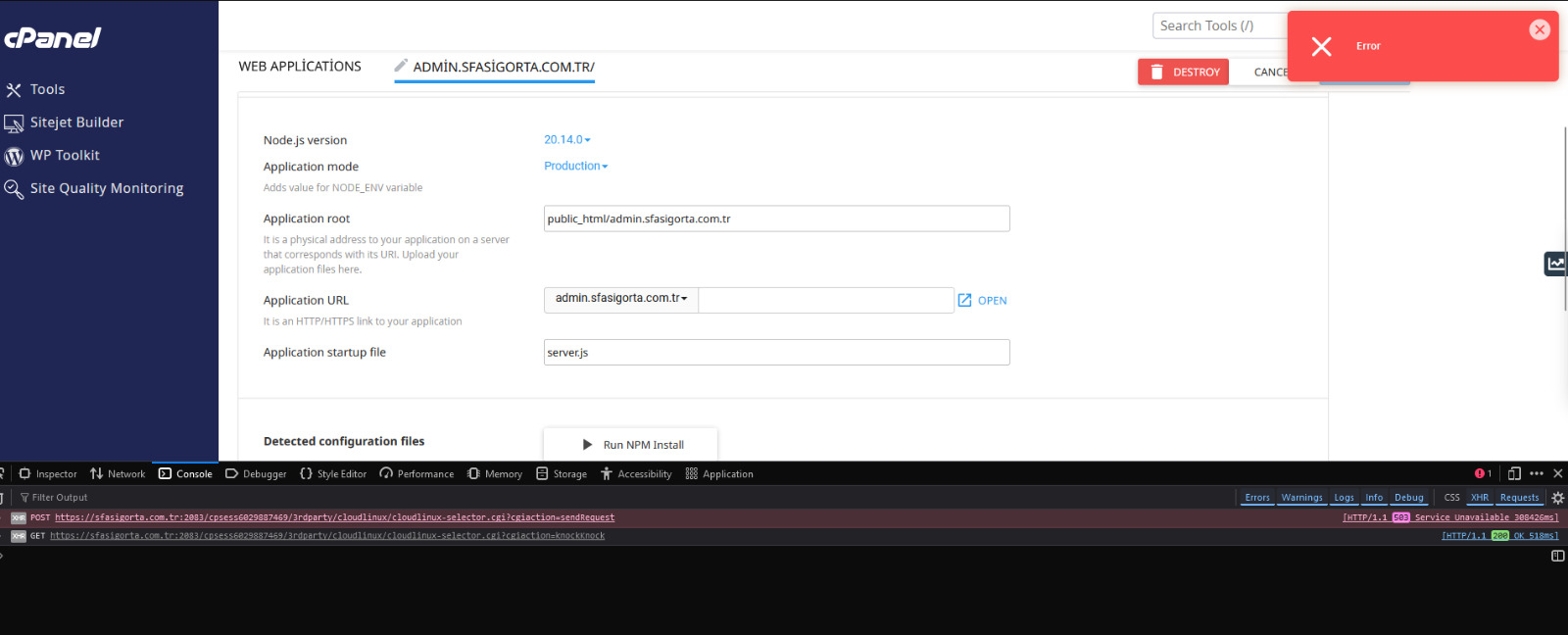Screen dimensions: 1568x635
Task: Open the Performance devtools tab
Action: [416, 474]
